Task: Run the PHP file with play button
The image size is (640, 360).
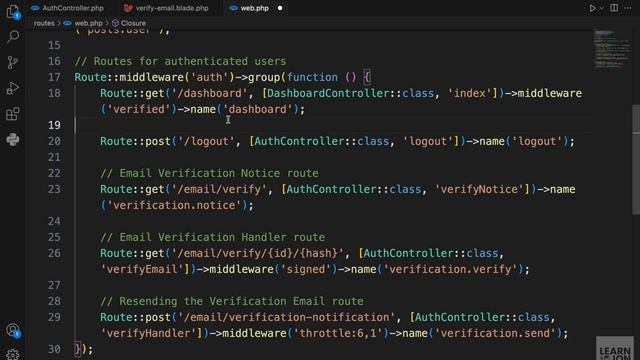Action: pyautogui.click(x=592, y=8)
